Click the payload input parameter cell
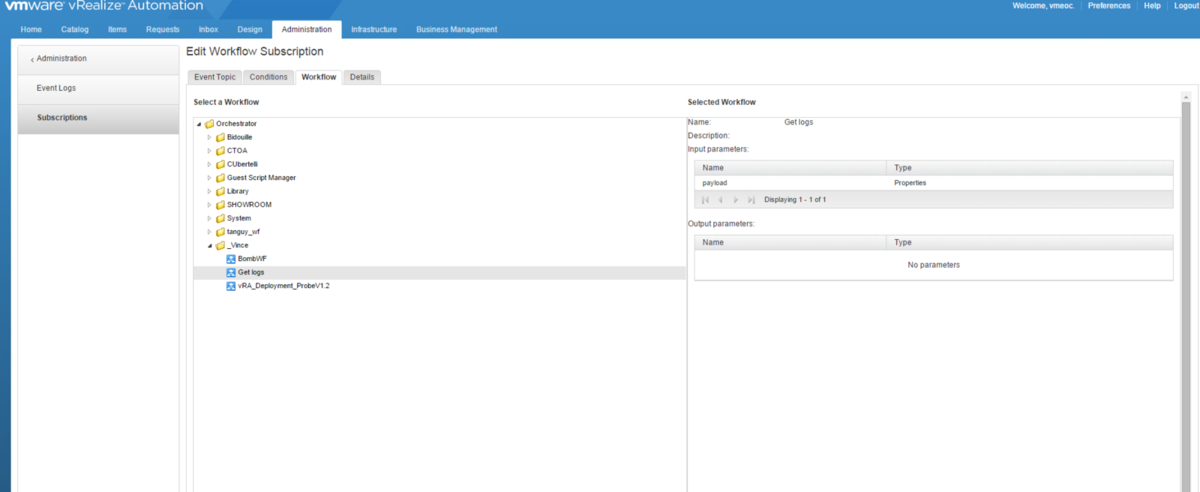Viewport: 1200px width, 492px height. [x=790, y=183]
